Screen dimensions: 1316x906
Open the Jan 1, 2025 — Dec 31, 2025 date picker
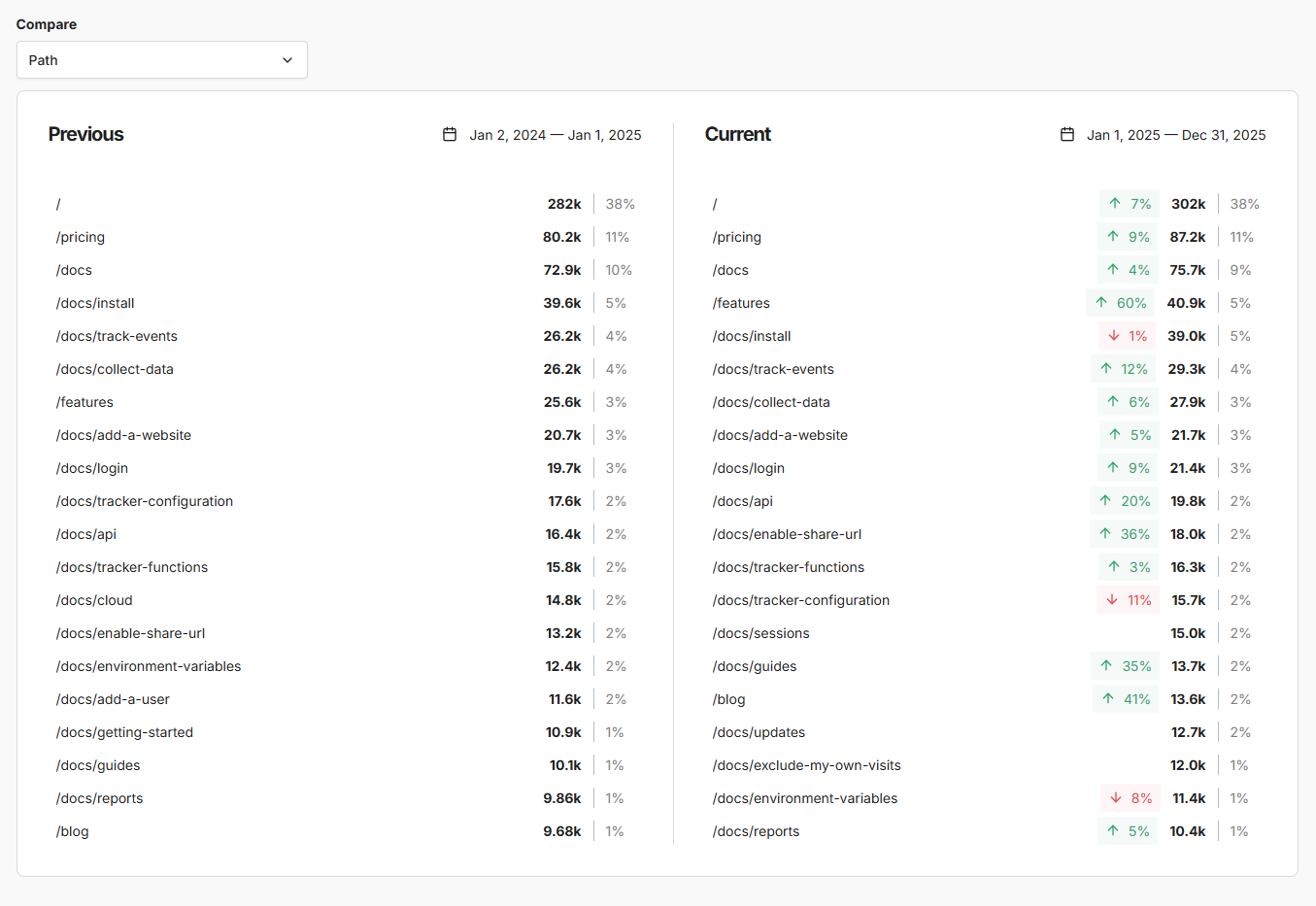[1175, 135]
